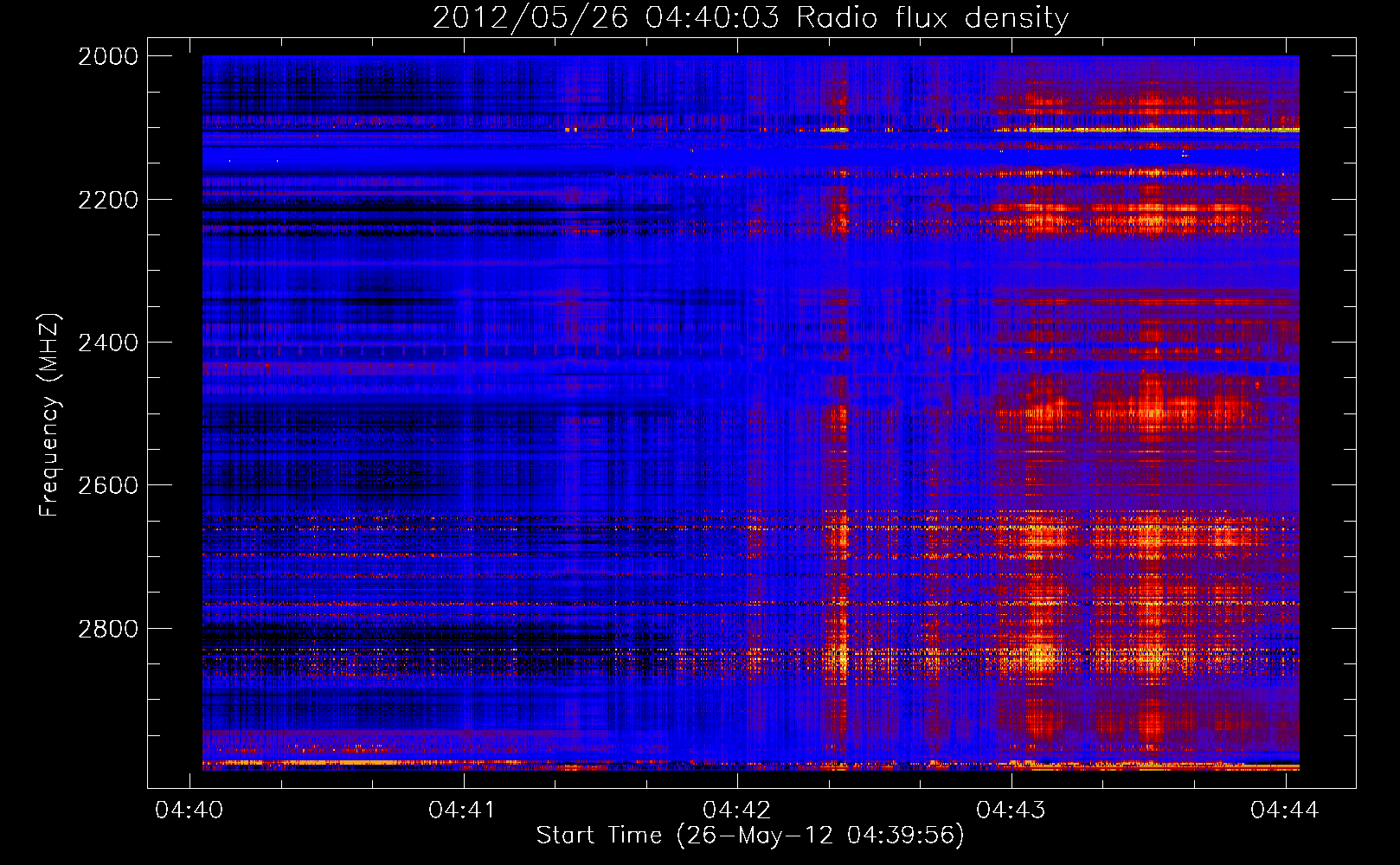Click the '04:42' time axis label
Screen dimensions: 1400x865
736,810
